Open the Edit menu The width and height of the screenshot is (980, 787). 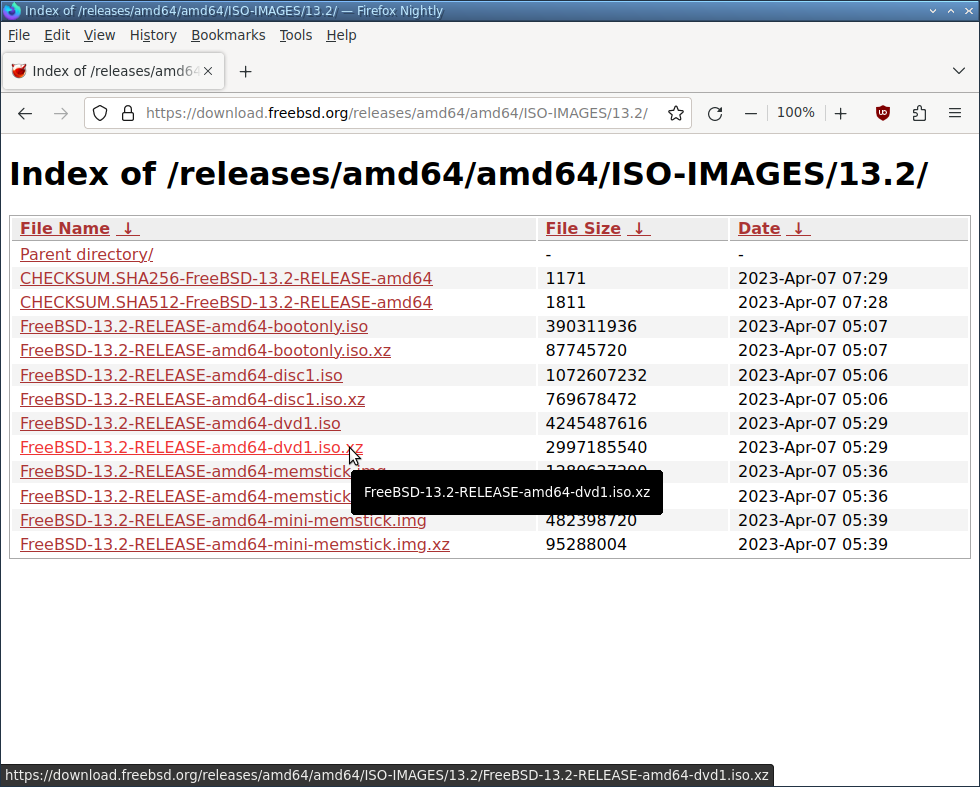tap(57, 35)
